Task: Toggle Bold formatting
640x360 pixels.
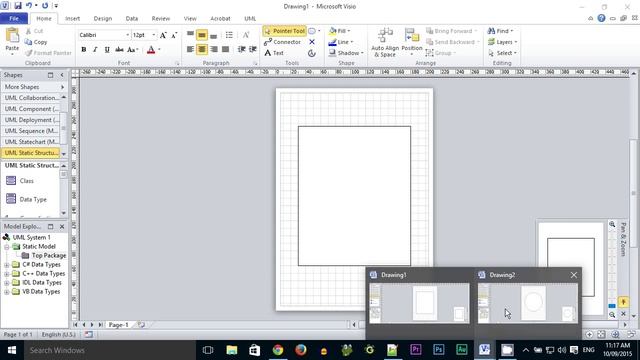Action: [84, 49]
